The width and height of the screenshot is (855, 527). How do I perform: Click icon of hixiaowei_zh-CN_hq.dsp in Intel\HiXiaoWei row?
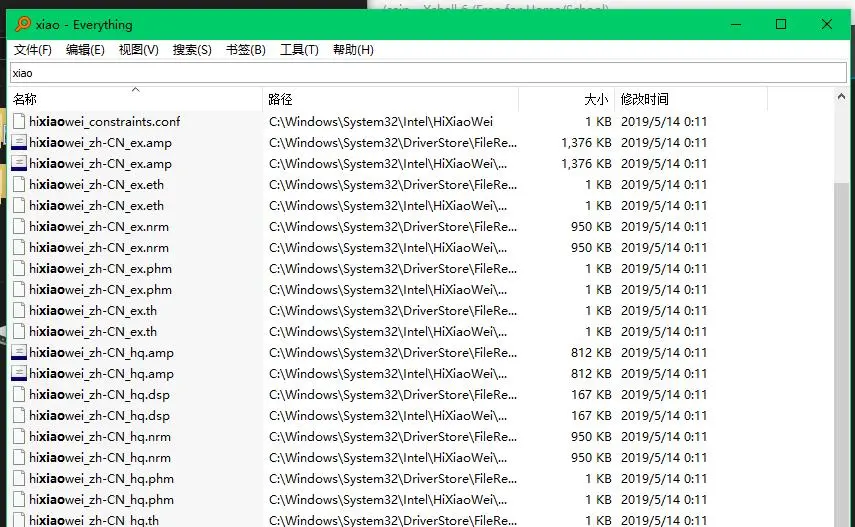pos(19,415)
